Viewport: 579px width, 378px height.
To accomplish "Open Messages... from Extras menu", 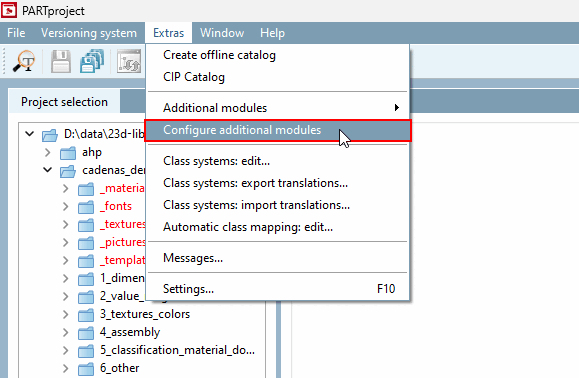I will click(278, 258).
